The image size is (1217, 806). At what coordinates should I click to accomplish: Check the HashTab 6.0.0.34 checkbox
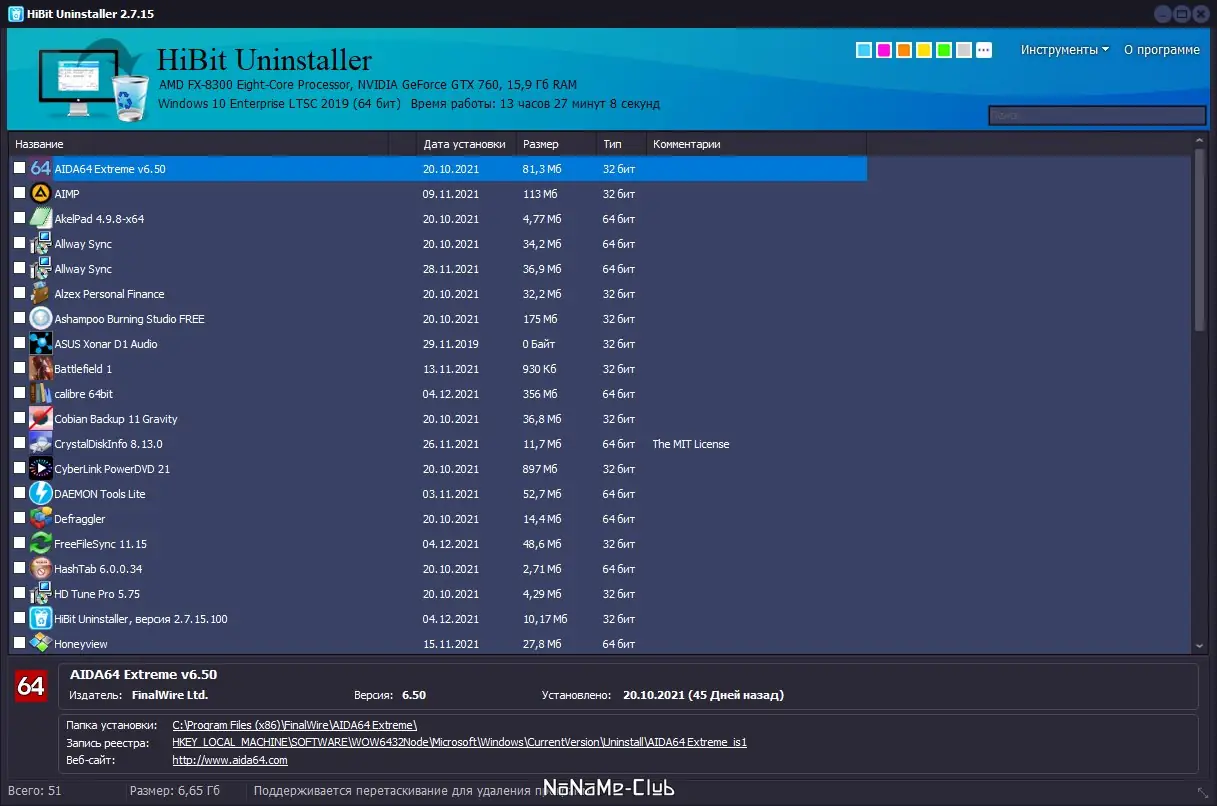(x=19, y=568)
